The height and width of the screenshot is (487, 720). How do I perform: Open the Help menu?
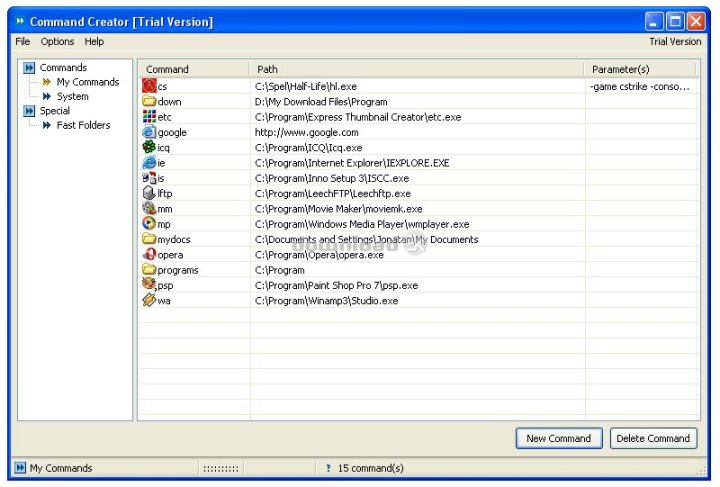point(94,41)
